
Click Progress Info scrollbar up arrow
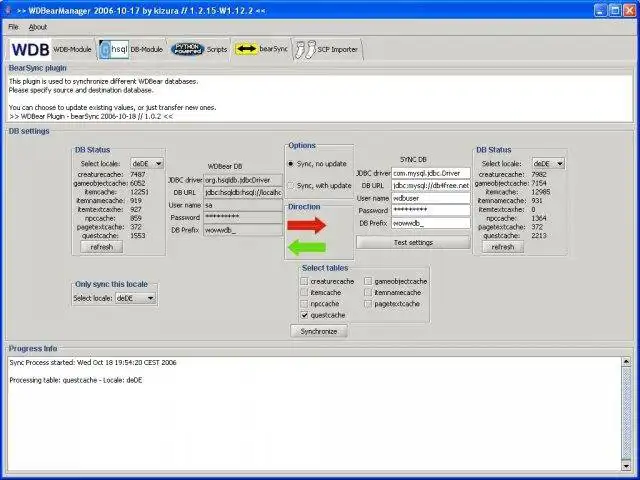point(626,361)
